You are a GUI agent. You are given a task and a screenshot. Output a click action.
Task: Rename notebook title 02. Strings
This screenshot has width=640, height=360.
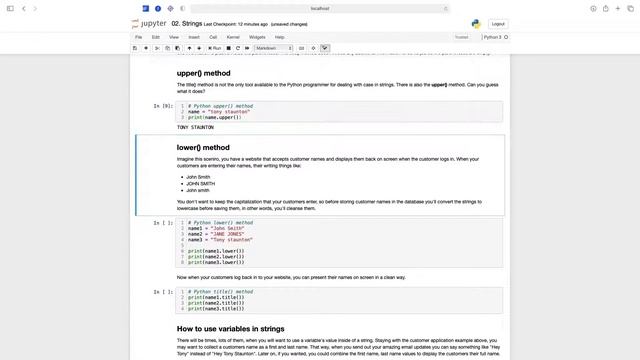187,24
